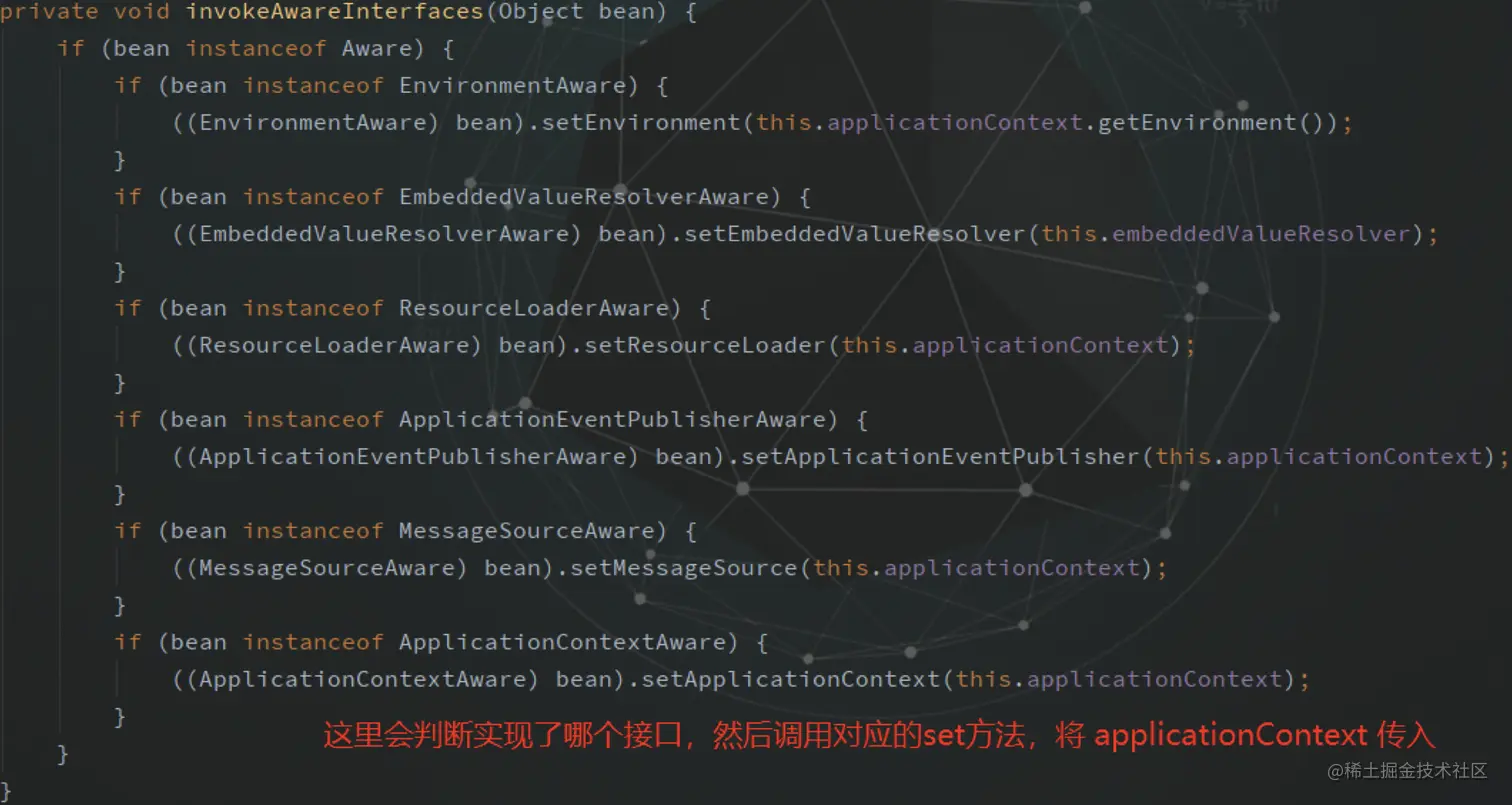Click 'Aware' in the outer instanceof check

pyautogui.click(x=377, y=49)
